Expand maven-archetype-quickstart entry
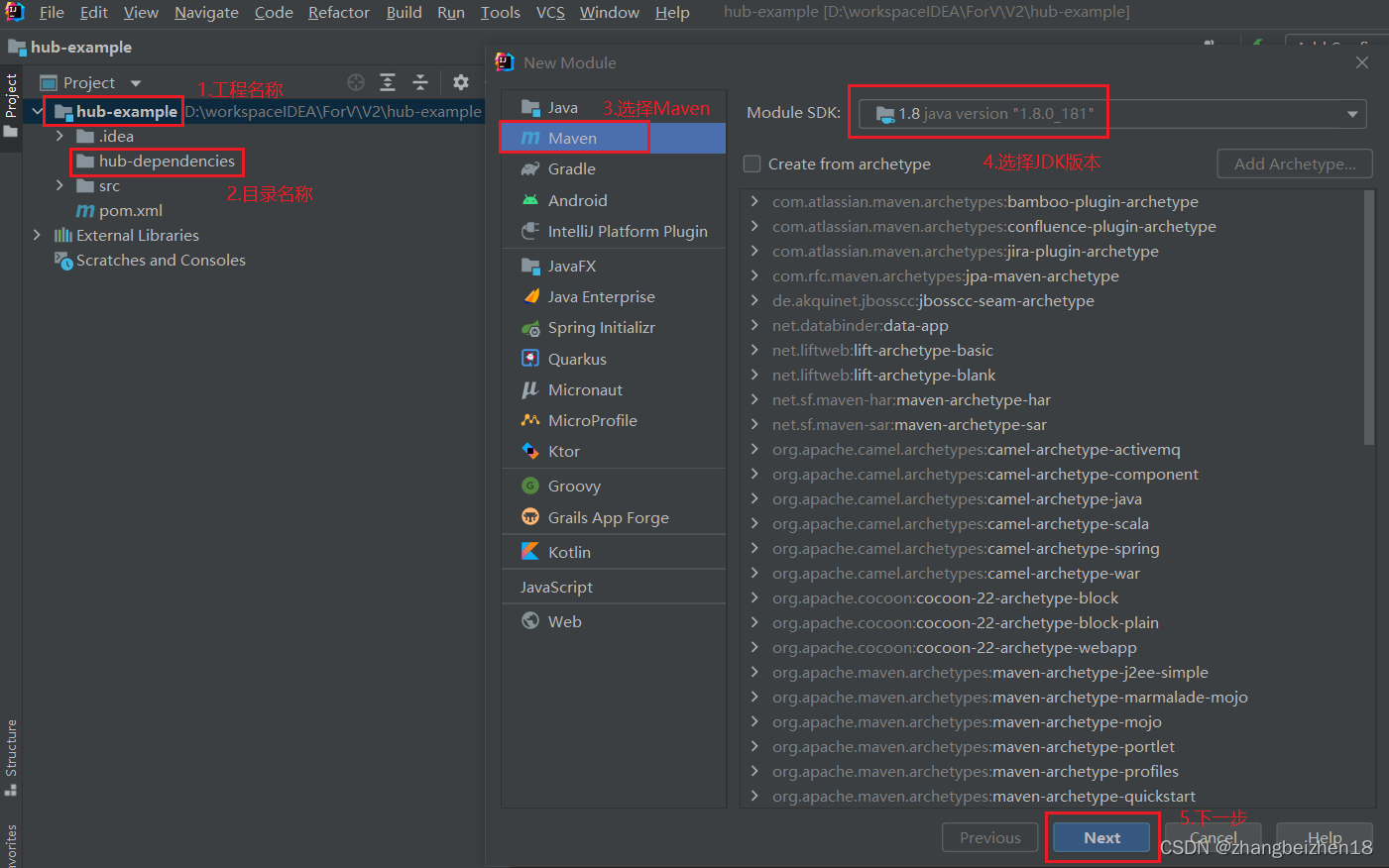 pos(754,796)
